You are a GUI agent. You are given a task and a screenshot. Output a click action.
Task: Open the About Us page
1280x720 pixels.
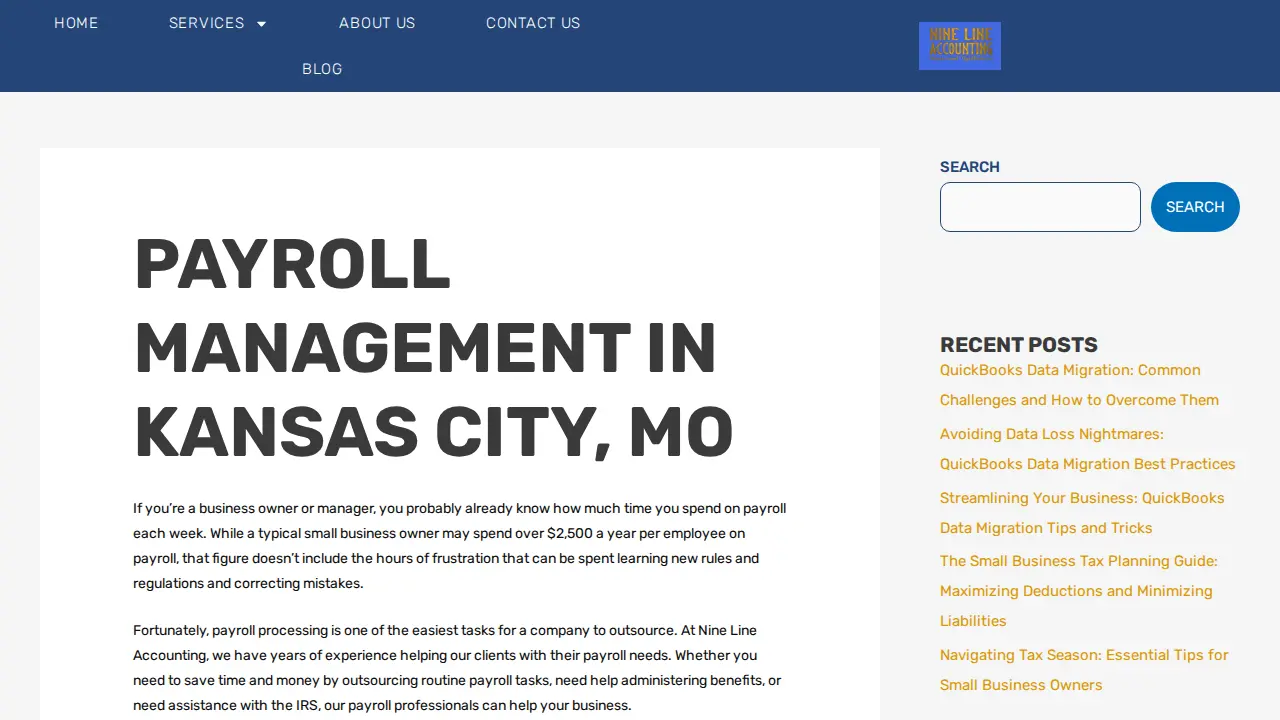tap(377, 23)
